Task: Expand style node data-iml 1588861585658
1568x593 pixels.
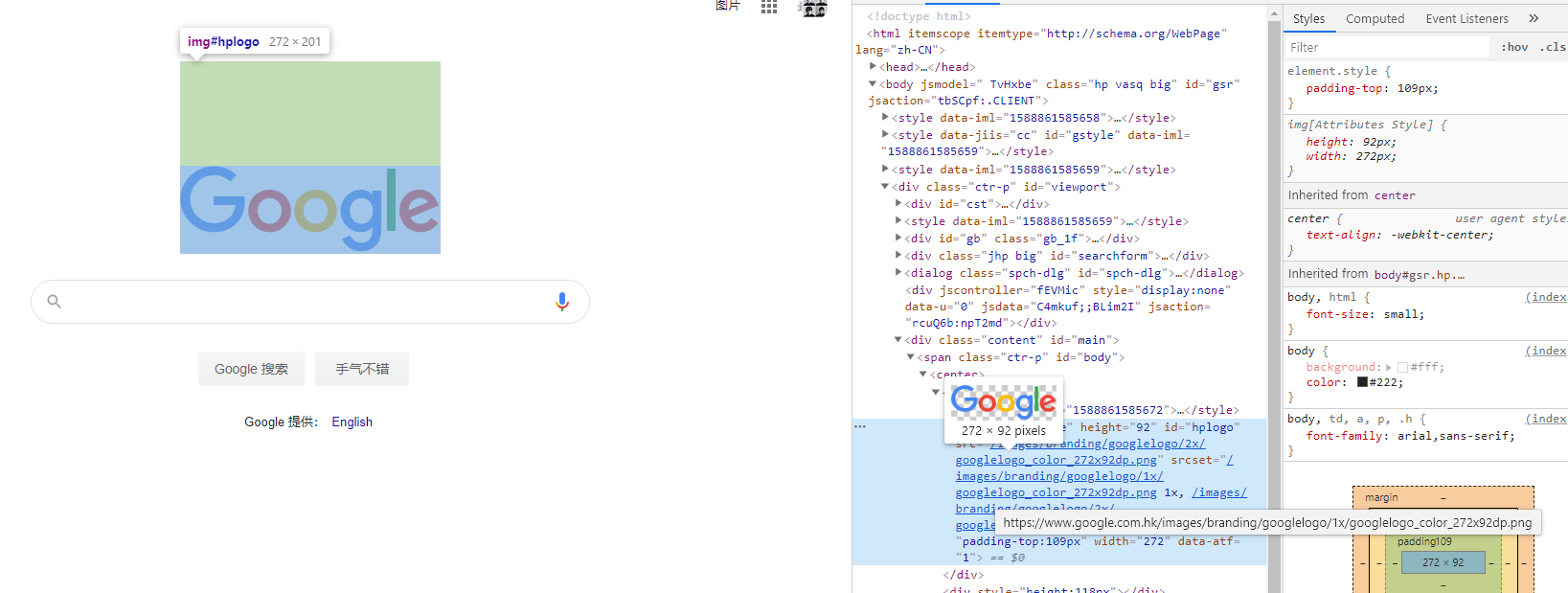Action: (885, 117)
